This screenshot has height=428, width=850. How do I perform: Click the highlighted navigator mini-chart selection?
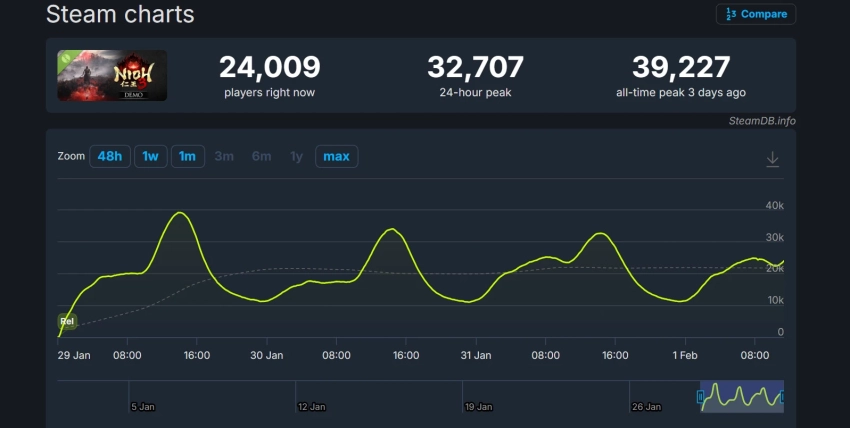tap(741, 396)
